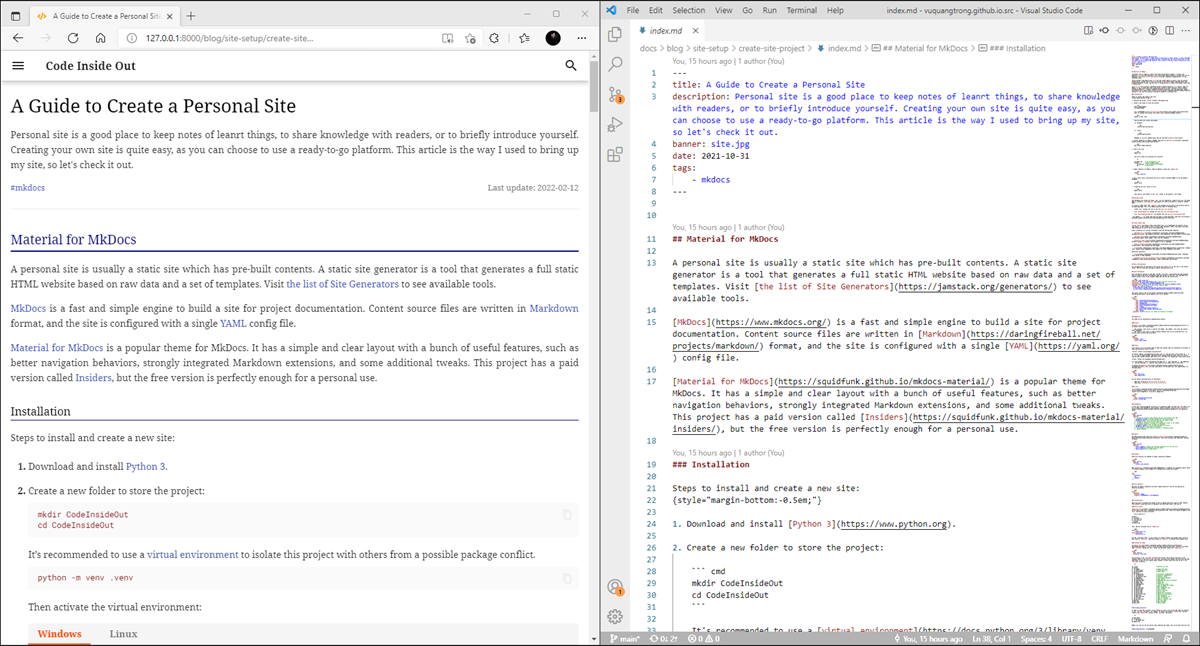Open the Terminal menu
Viewport: 1200px width, 646px height.
pyautogui.click(x=803, y=10)
